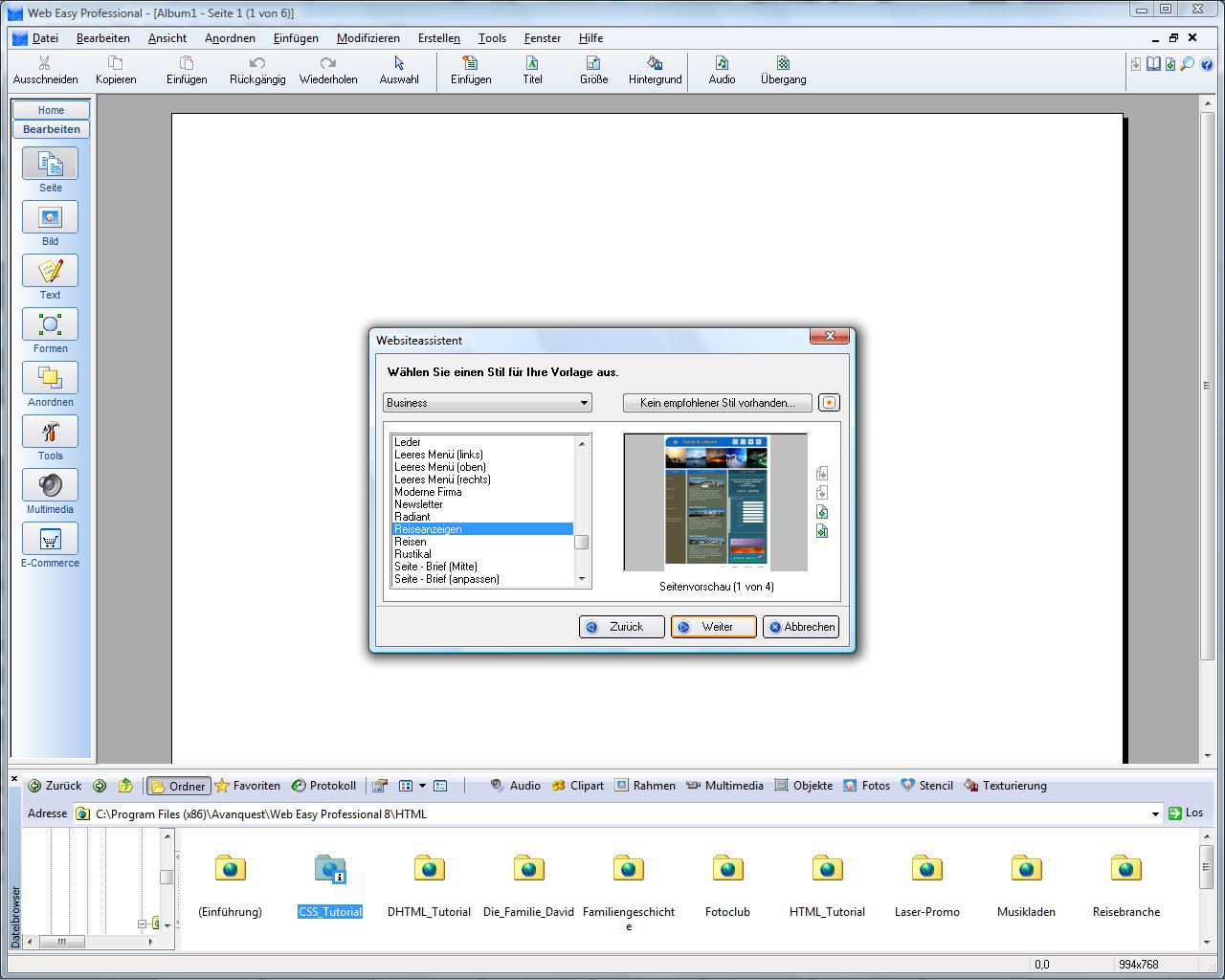
Task: Switch to the Bearbeiten sidebar tab
Action: click(x=51, y=129)
